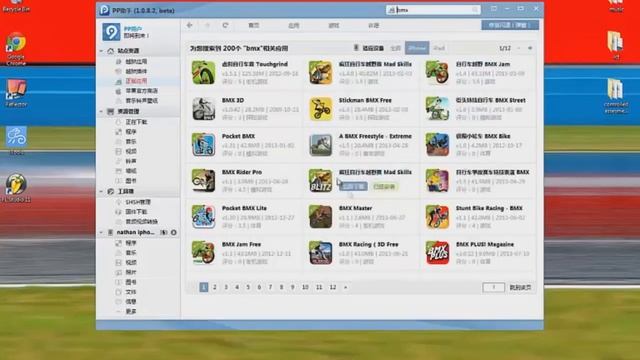Screen dimensions: 640x360
Task: Filter results by the 全部 tab
Action: (x=396, y=48)
